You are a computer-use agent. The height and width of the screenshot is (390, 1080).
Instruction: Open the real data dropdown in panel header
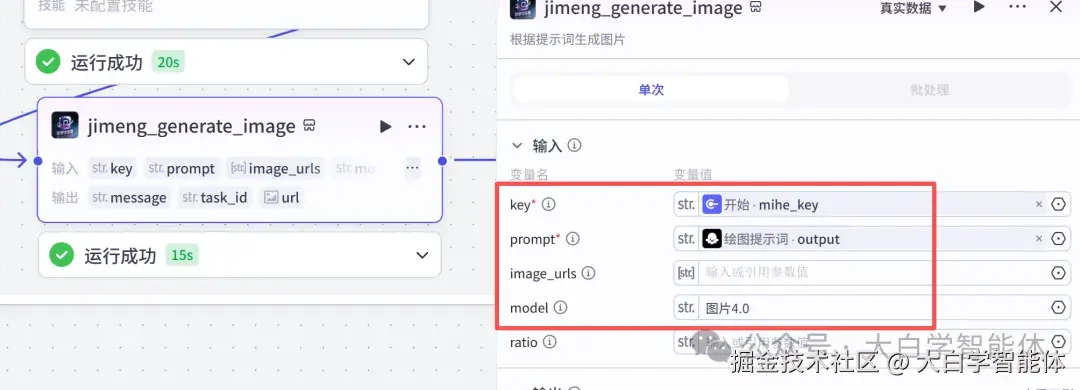coord(913,8)
